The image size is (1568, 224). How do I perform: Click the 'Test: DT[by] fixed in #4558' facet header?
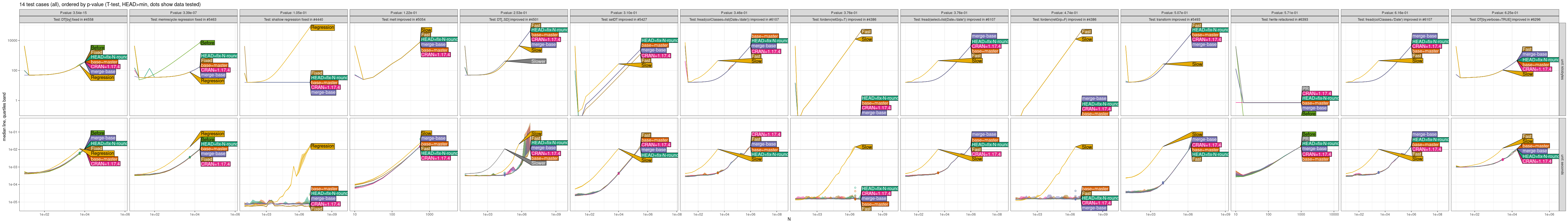(x=73, y=20)
